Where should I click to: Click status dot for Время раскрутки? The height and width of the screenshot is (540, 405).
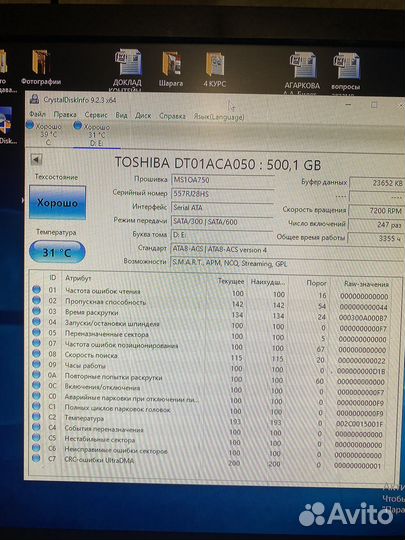click(36, 311)
